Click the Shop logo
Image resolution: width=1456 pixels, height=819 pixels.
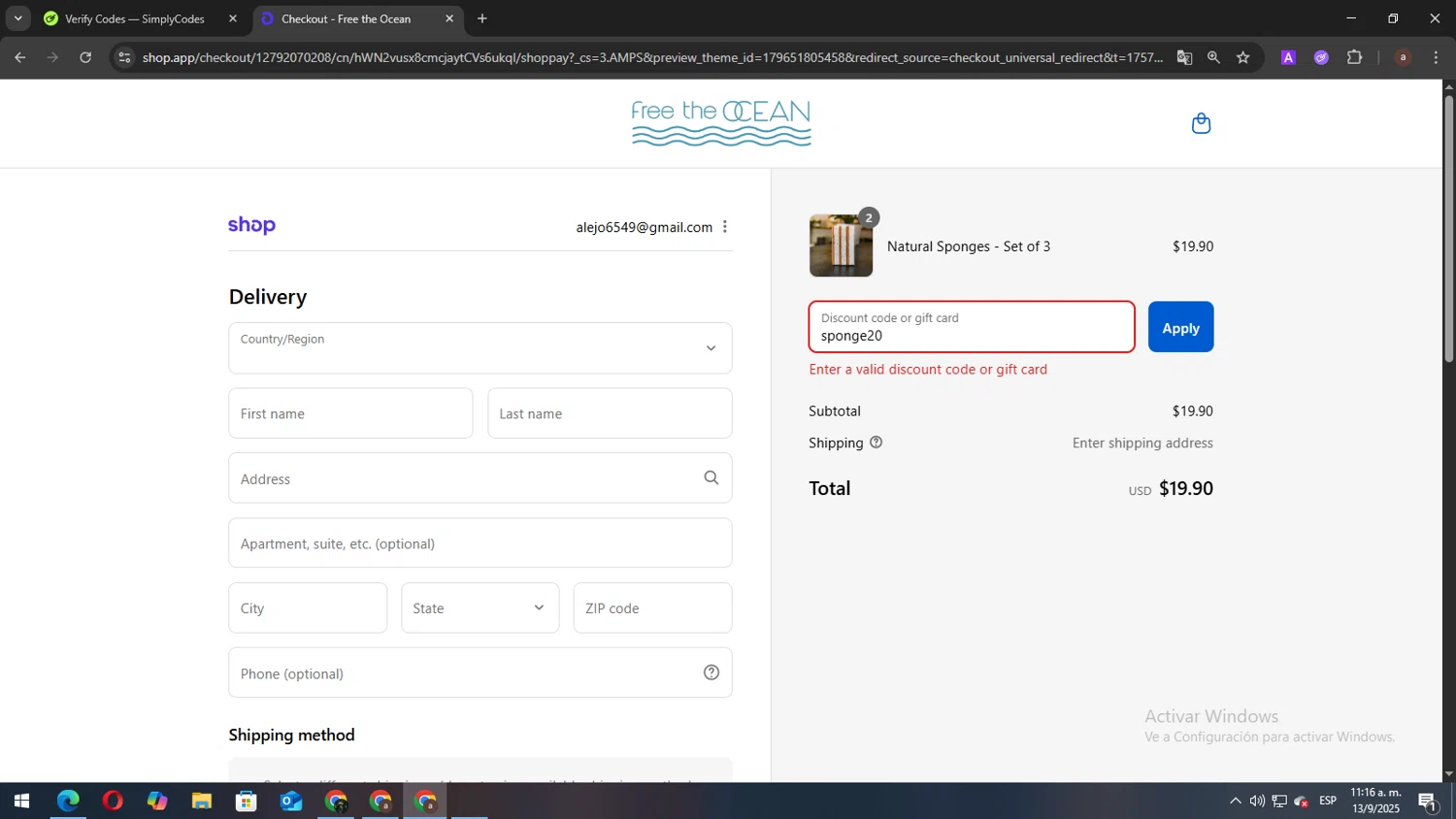coord(251,225)
